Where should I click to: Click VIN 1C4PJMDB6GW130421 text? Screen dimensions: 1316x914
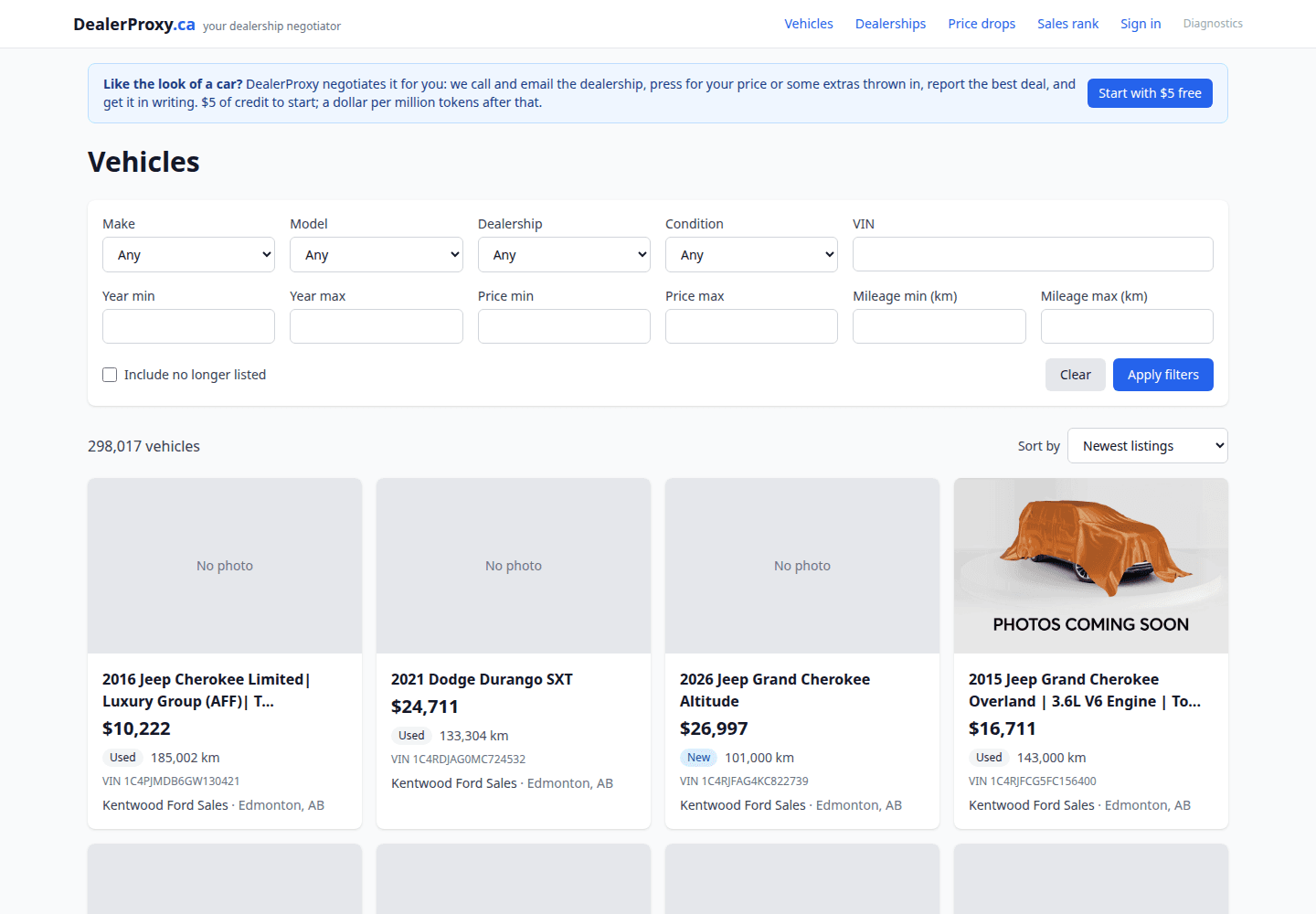(171, 781)
